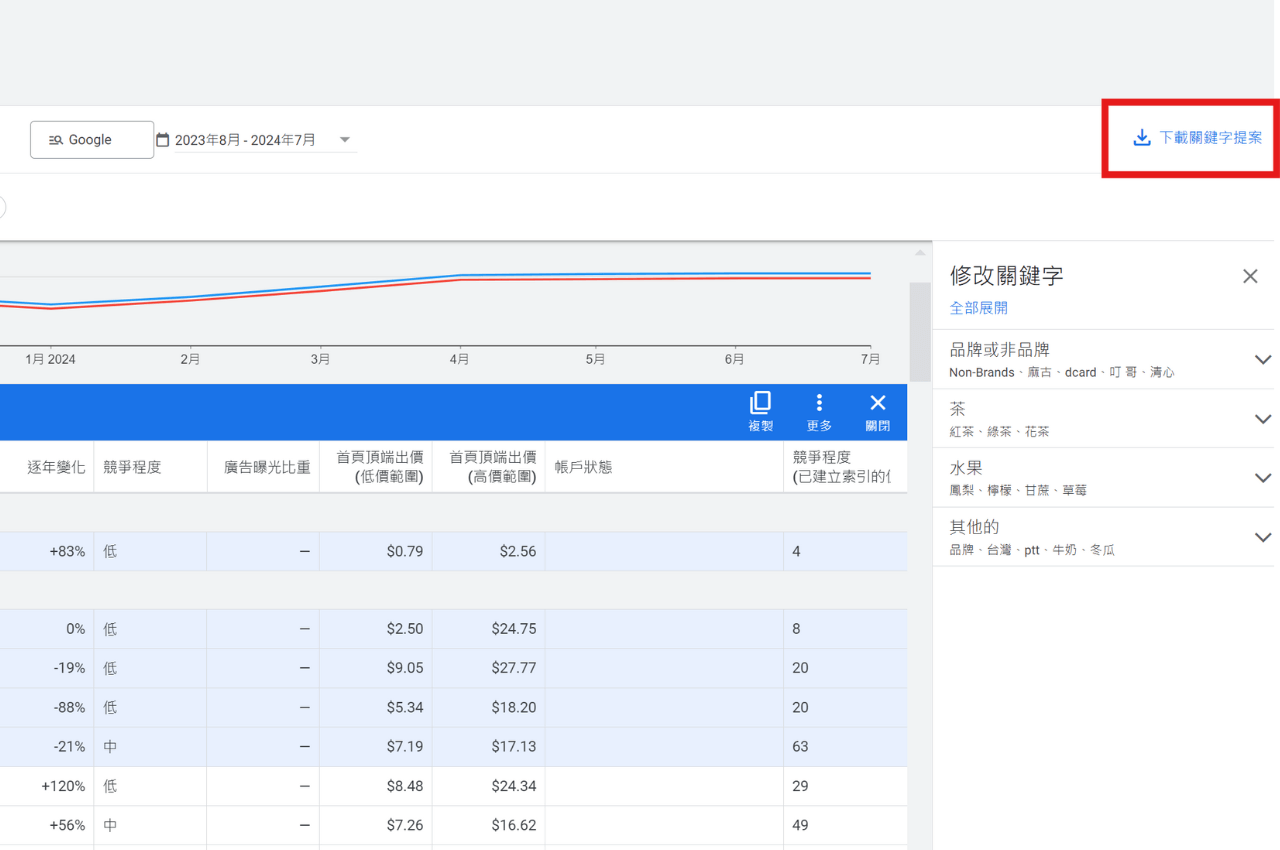The height and width of the screenshot is (850, 1280).
Task: Click the -21% year change cell
Action: pos(70,746)
